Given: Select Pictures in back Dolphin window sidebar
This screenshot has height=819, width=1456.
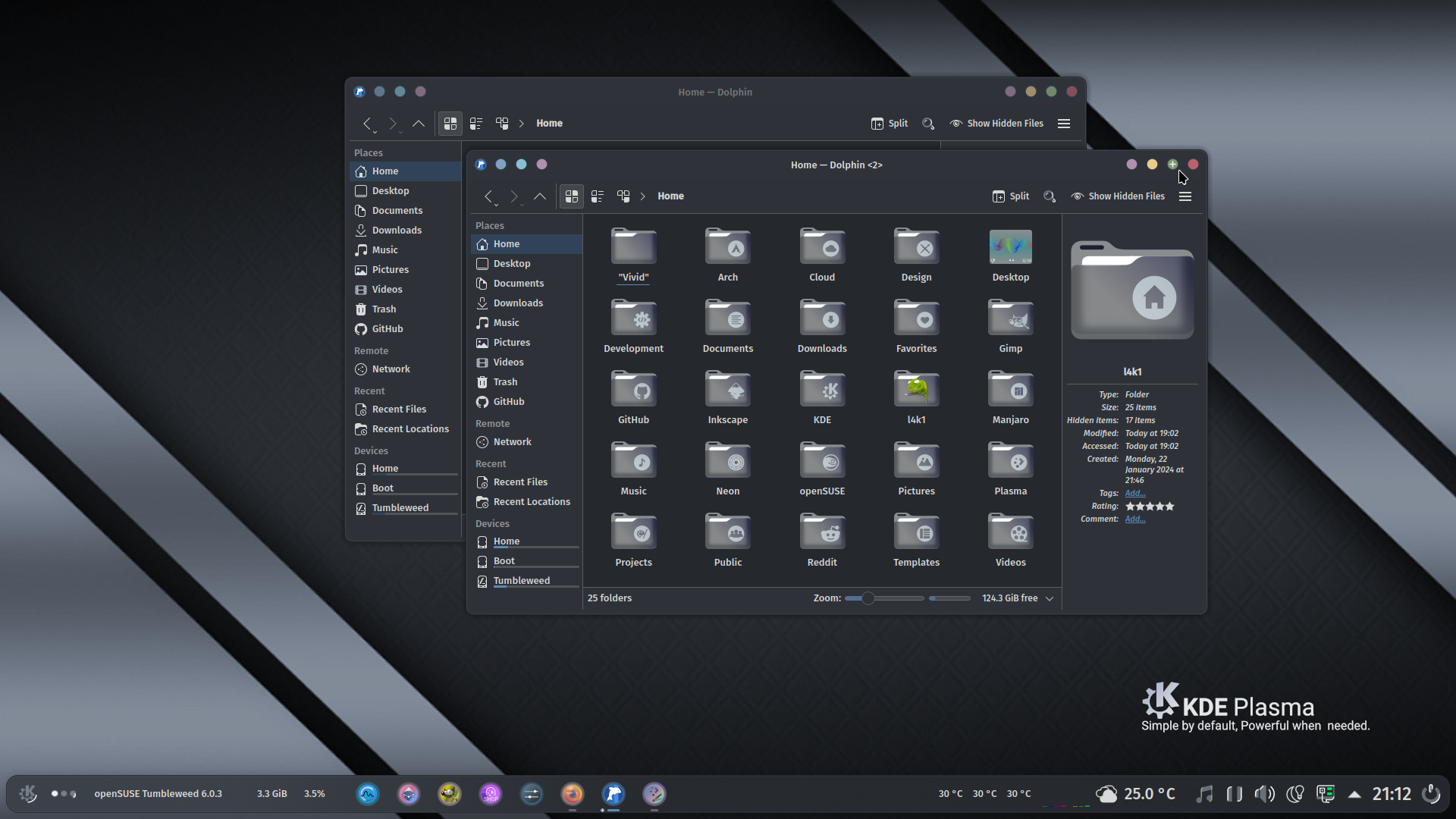Looking at the screenshot, I should [x=405, y=270].
